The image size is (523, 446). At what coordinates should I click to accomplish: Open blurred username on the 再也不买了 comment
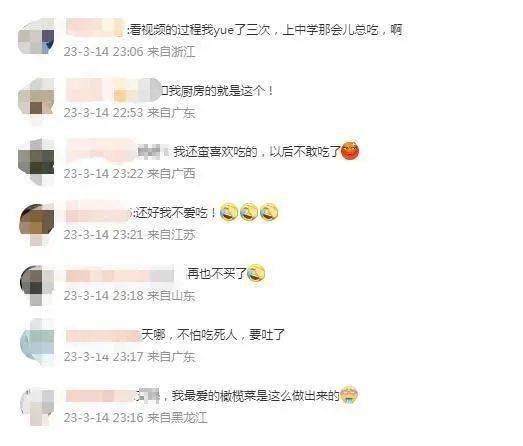tap(119, 276)
